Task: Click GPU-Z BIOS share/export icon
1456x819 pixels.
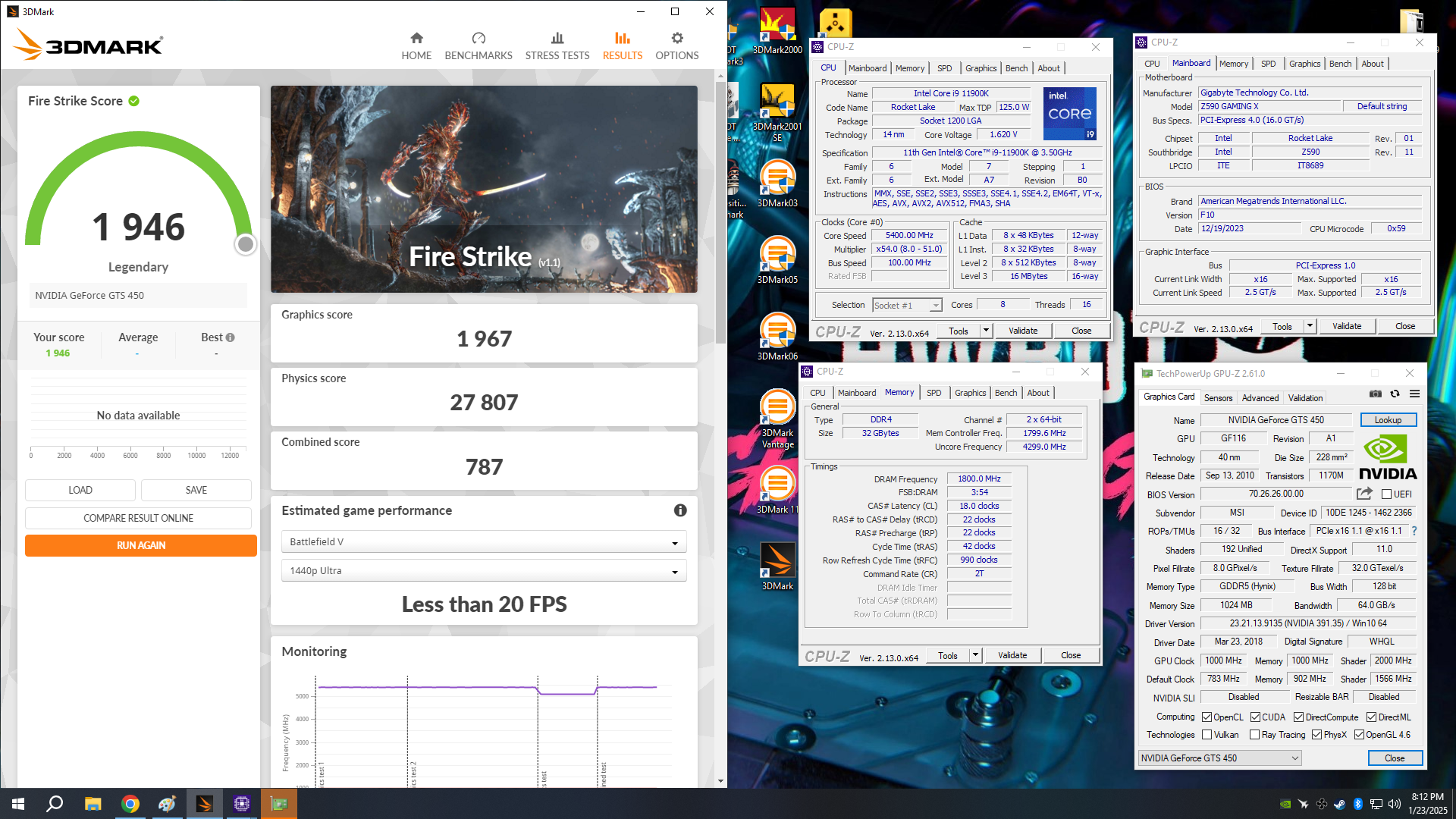Action: 1364,494
